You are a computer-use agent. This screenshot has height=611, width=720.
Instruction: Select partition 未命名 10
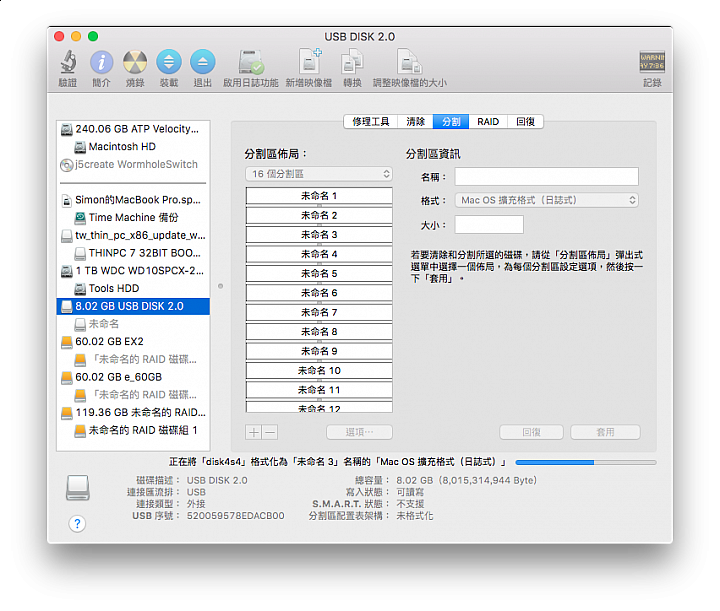[319, 370]
